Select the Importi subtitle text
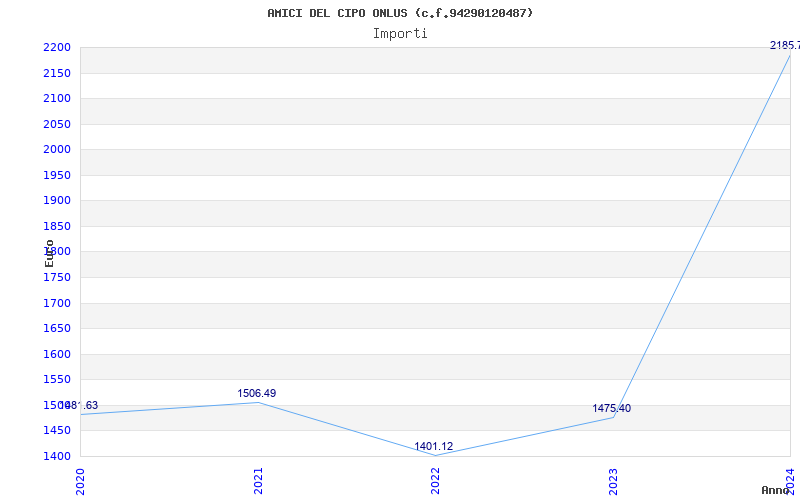The width and height of the screenshot is (800, 500). (400, 34)
